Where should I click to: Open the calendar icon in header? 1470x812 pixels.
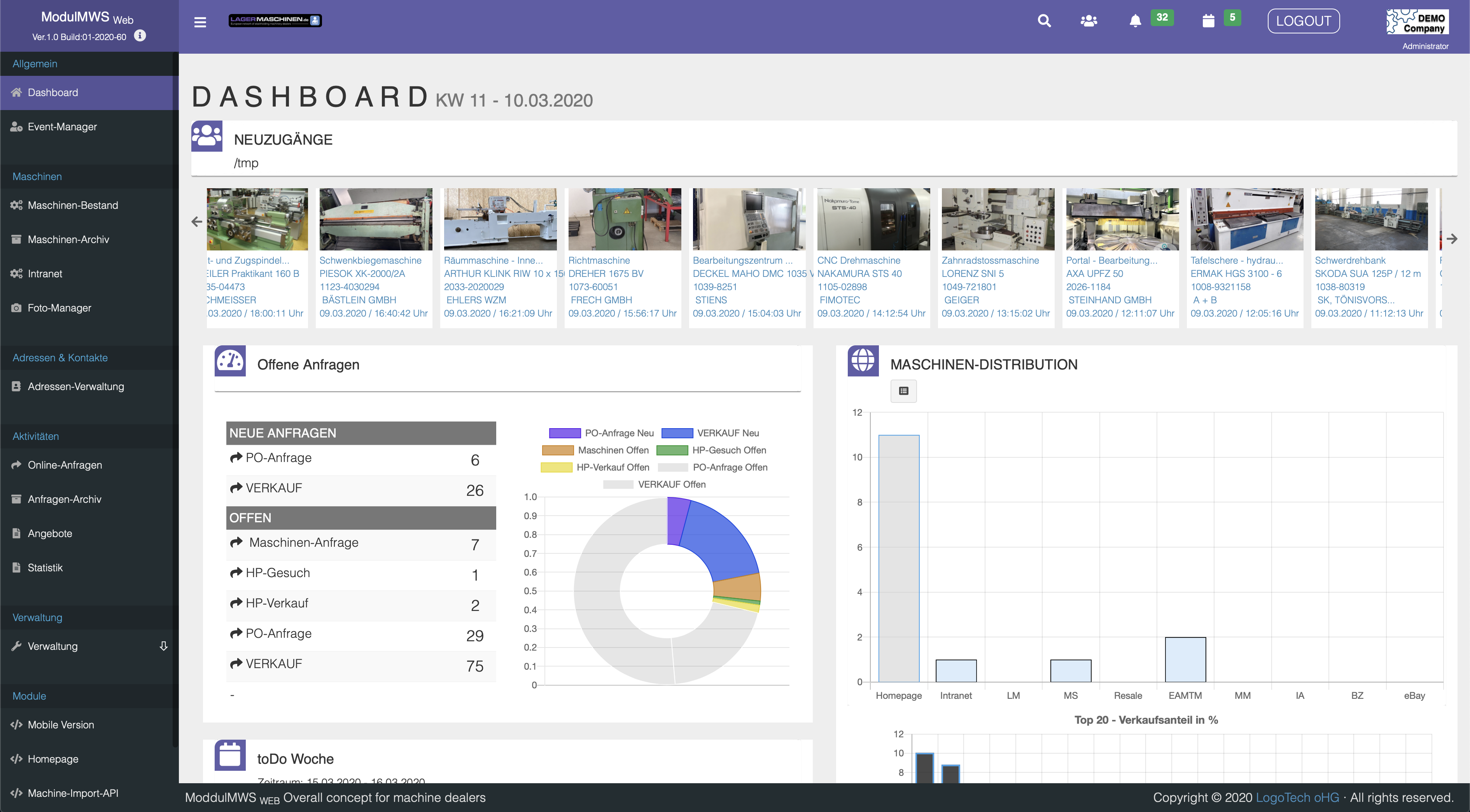click(1208, 21)
